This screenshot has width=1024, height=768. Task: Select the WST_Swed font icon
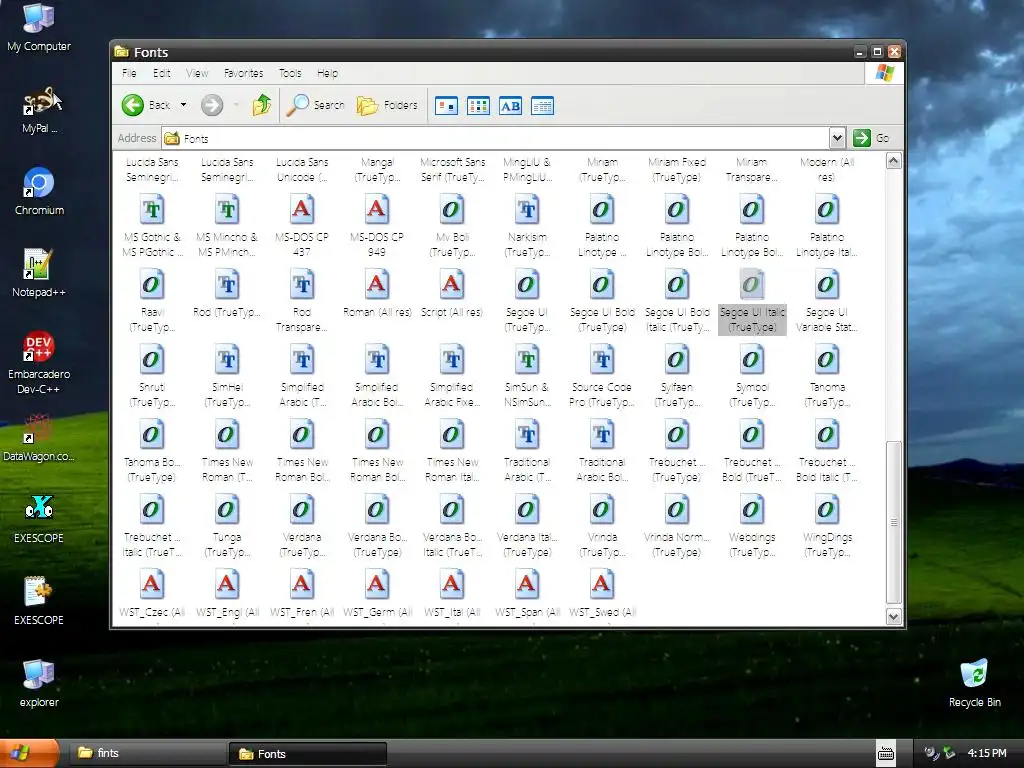601,585
